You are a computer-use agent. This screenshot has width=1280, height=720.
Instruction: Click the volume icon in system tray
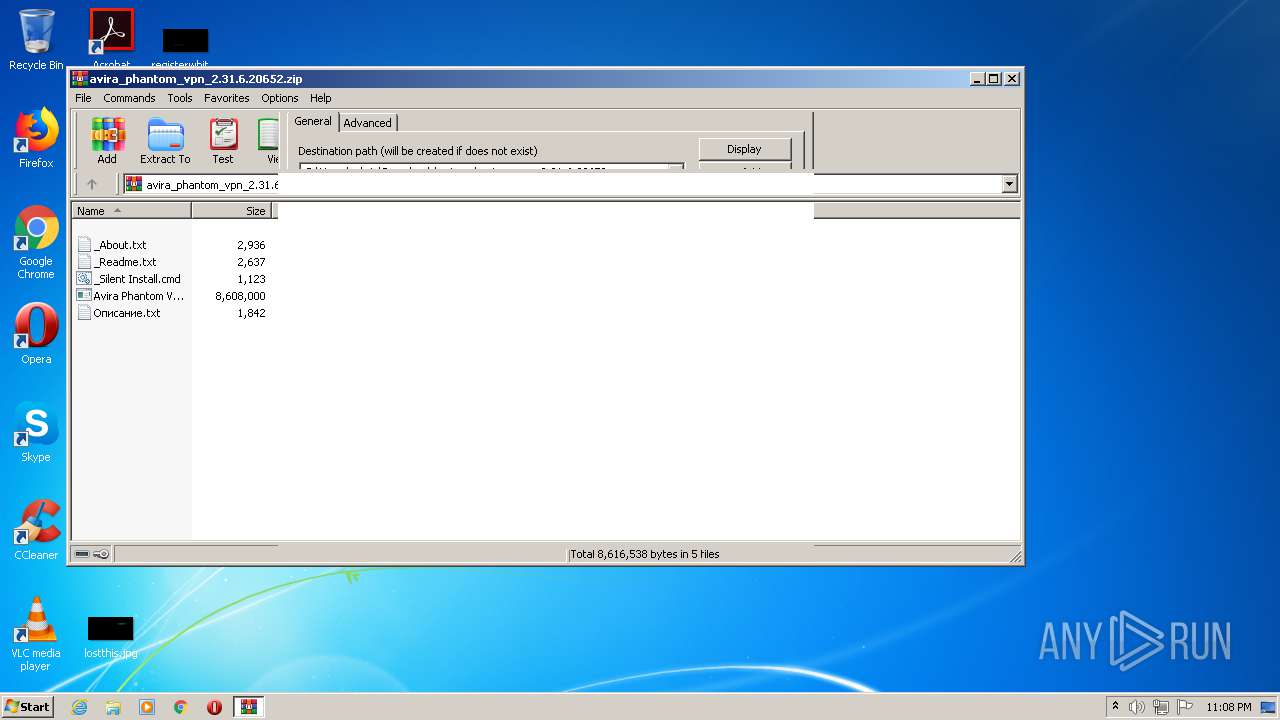tap(1137, 707)
